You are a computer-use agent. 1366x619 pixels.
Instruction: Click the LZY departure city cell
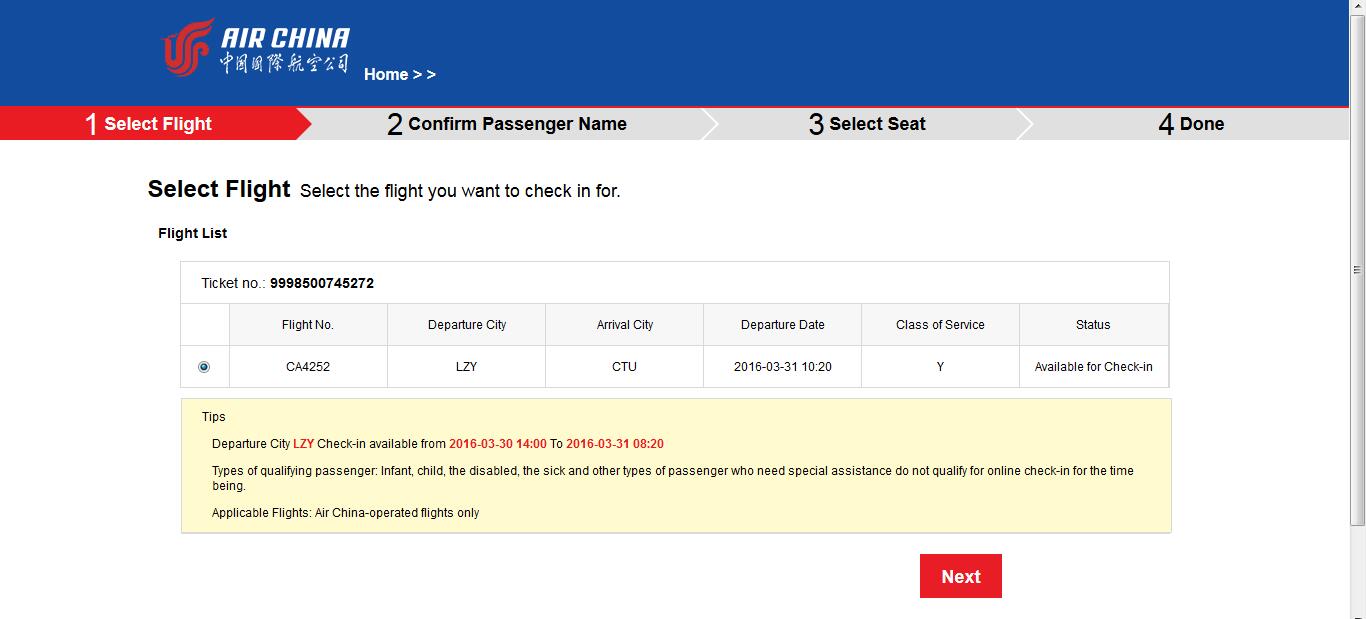coord(466,367)
